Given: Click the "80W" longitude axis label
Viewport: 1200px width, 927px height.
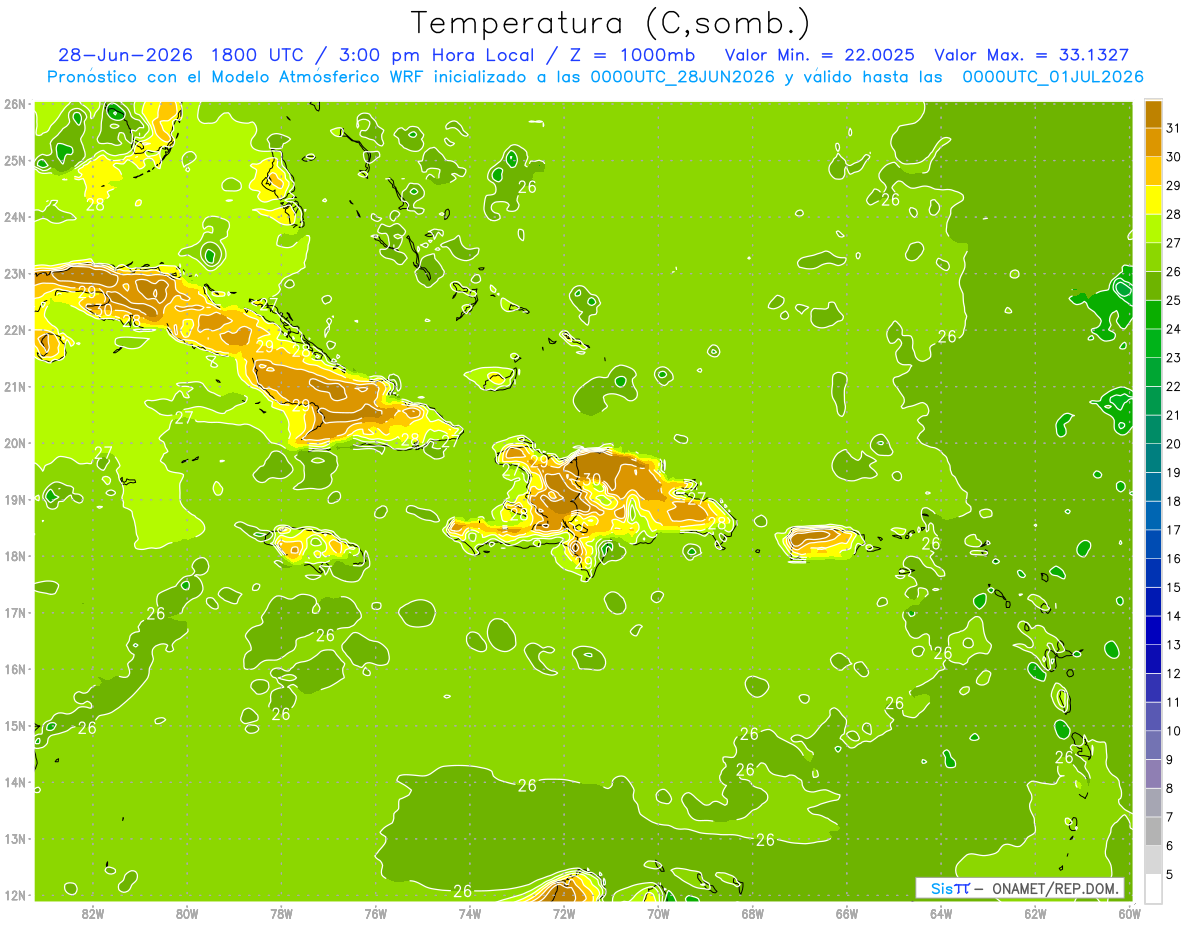Looking at the screenshot, I should 187,913.
